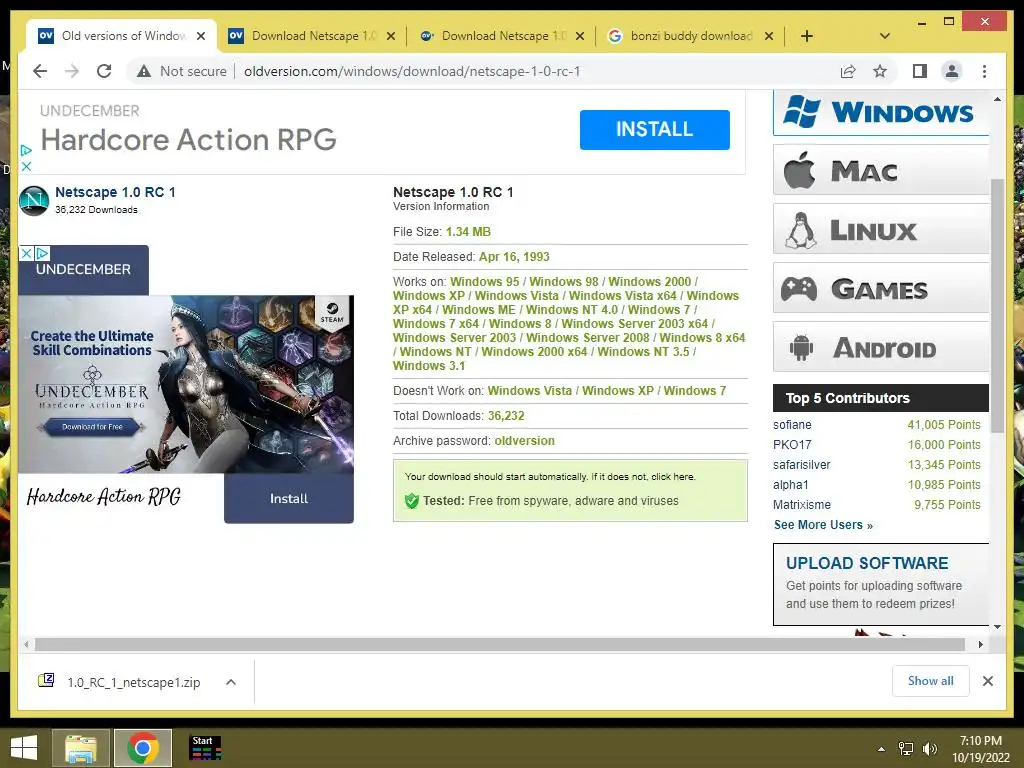
Task: Open the Chrome three-dot menu
Action: [x=984, y=71]
